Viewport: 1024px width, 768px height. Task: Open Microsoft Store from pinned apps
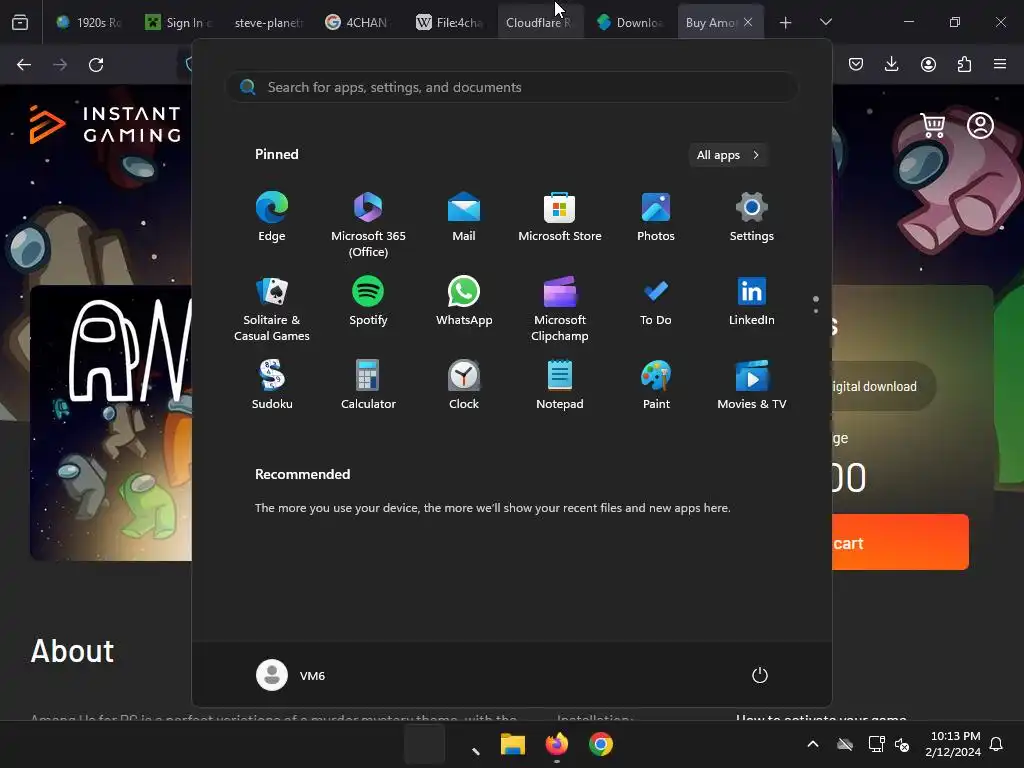coord(560,217)
